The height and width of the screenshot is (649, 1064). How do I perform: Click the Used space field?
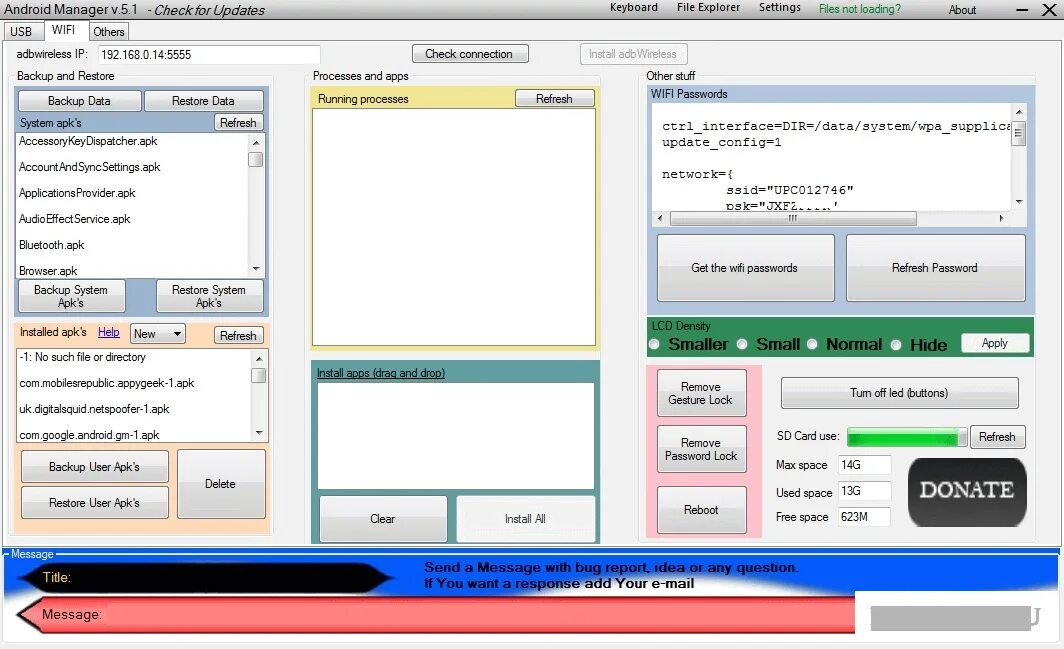[864, 491]
